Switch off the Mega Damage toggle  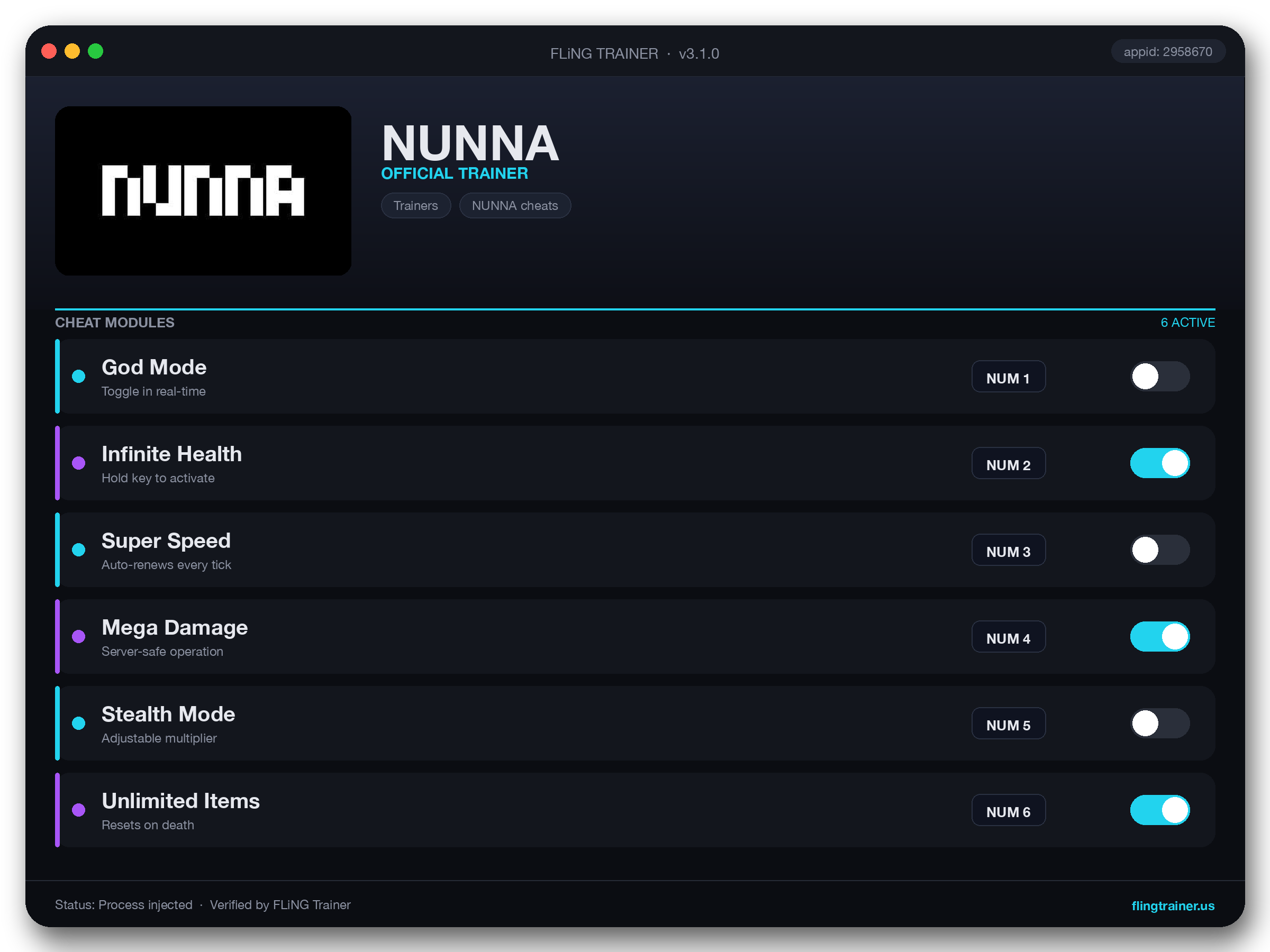(1160, 636)
